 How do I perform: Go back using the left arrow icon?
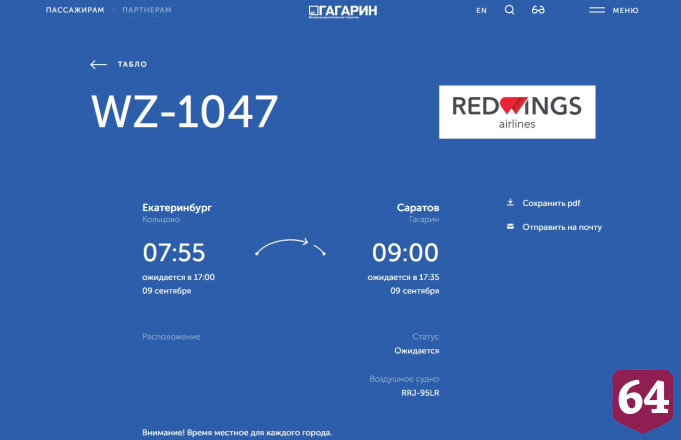[99, 65]
